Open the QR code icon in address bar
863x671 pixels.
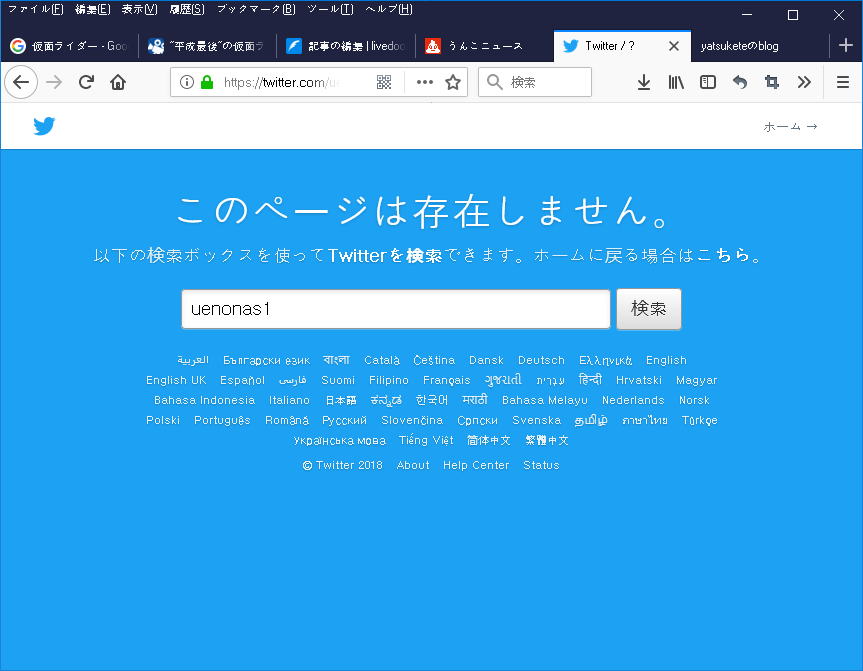384,82
